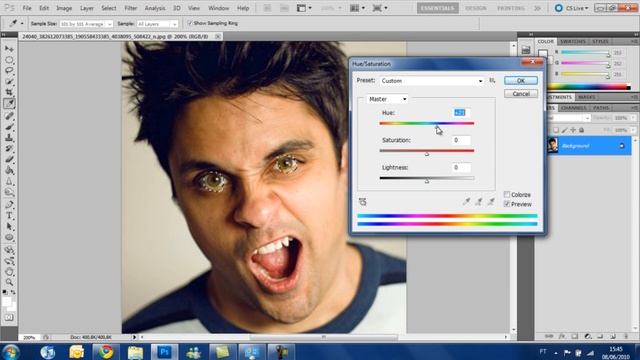Select the Quick Selection tool
The image size is (640, 360).
tap(9, 82)
